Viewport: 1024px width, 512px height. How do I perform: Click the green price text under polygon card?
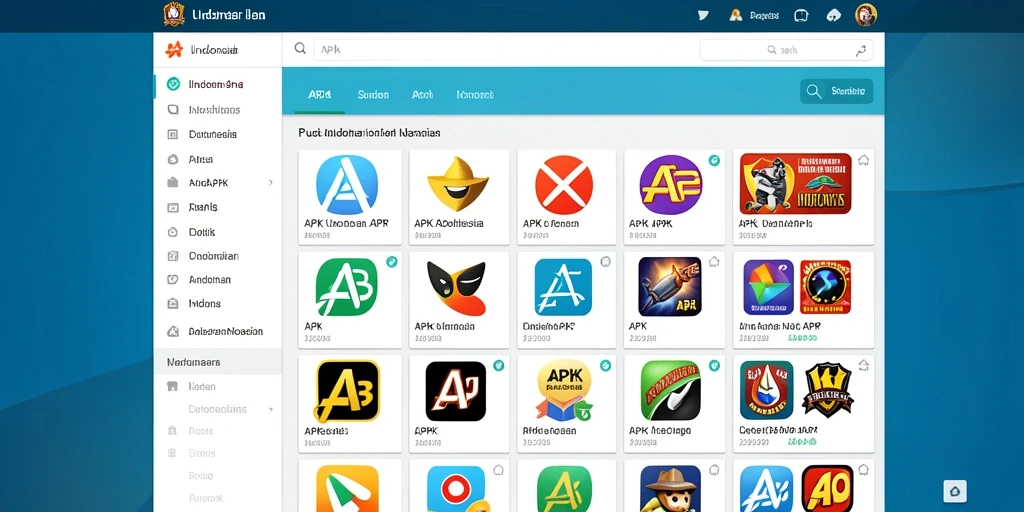pos(803,338)
